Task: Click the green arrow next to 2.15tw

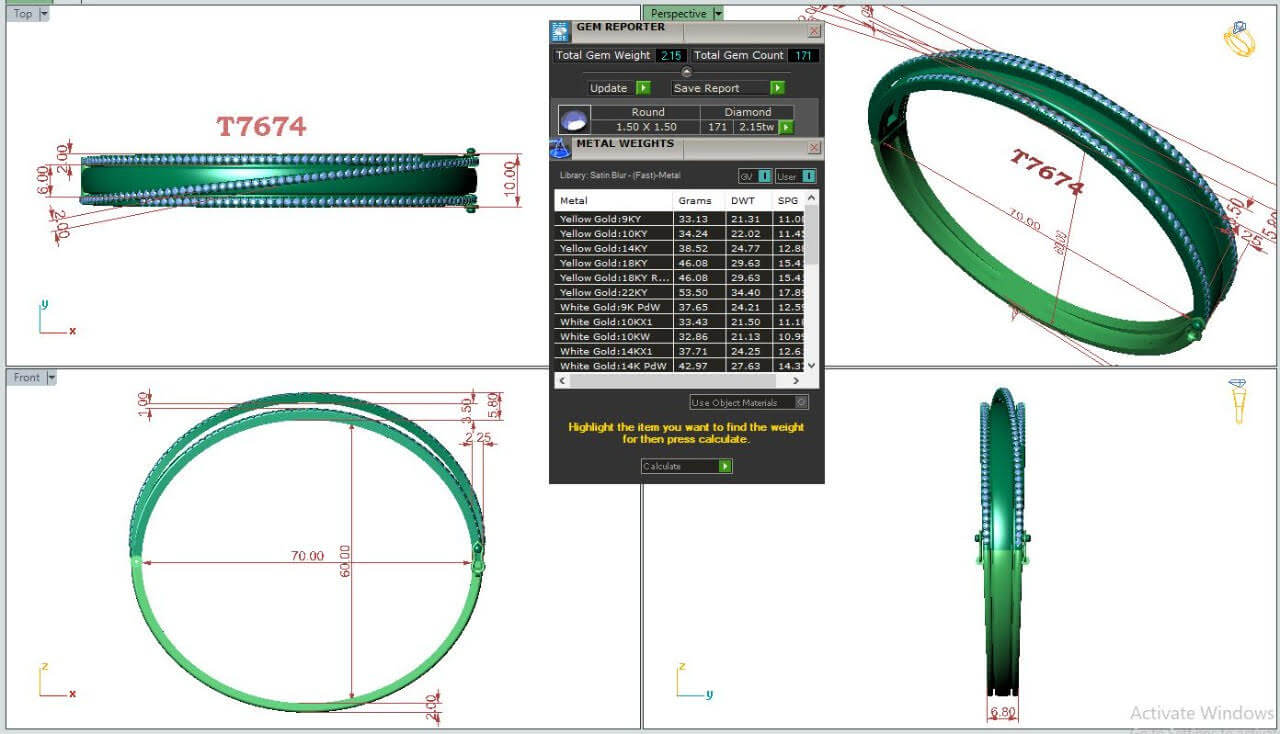Action: tap(786, 127)
